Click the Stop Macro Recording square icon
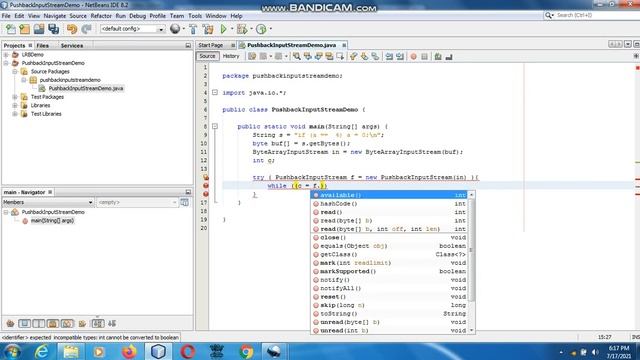This screenshot has width=640, height=360. [424, 56]
